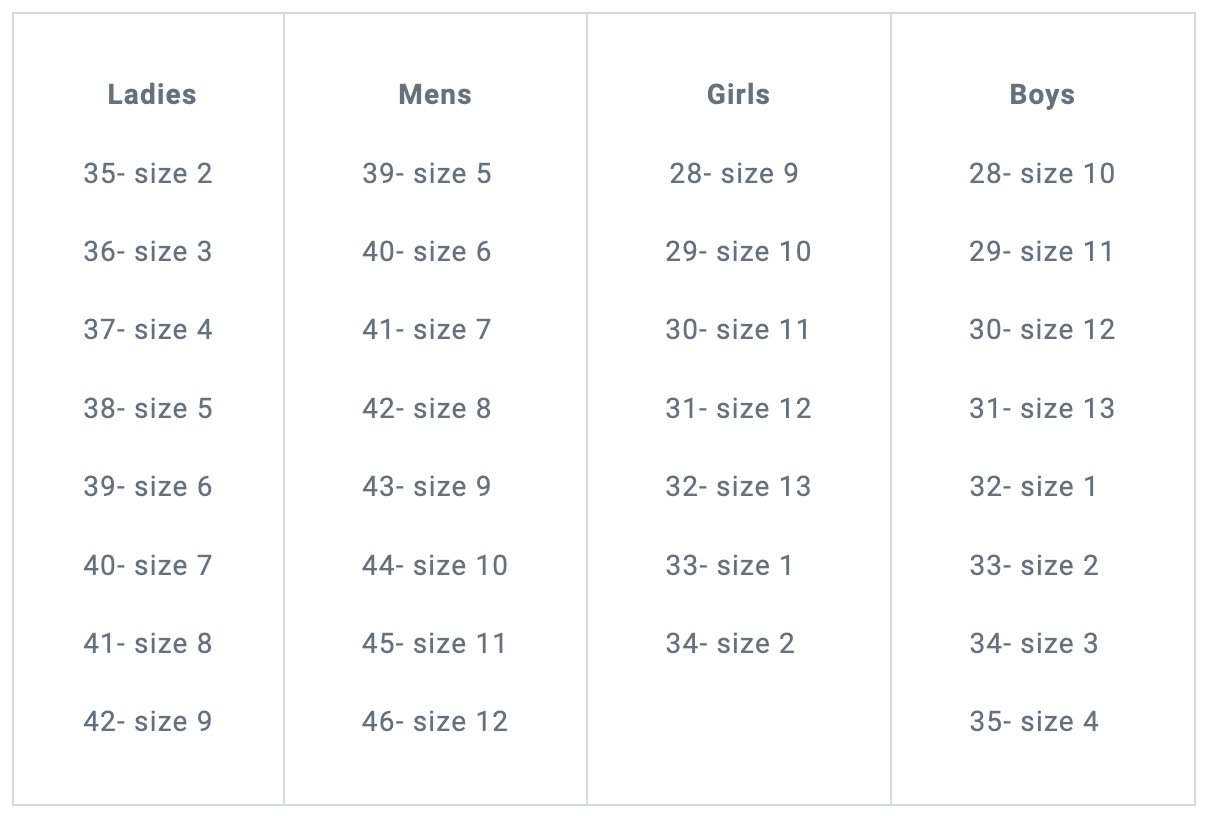Viewport: 1206px width, 816px height.
Task: Select Mens 46- size 12 entry
Action: pyautogui.click(x=435, y=721)
